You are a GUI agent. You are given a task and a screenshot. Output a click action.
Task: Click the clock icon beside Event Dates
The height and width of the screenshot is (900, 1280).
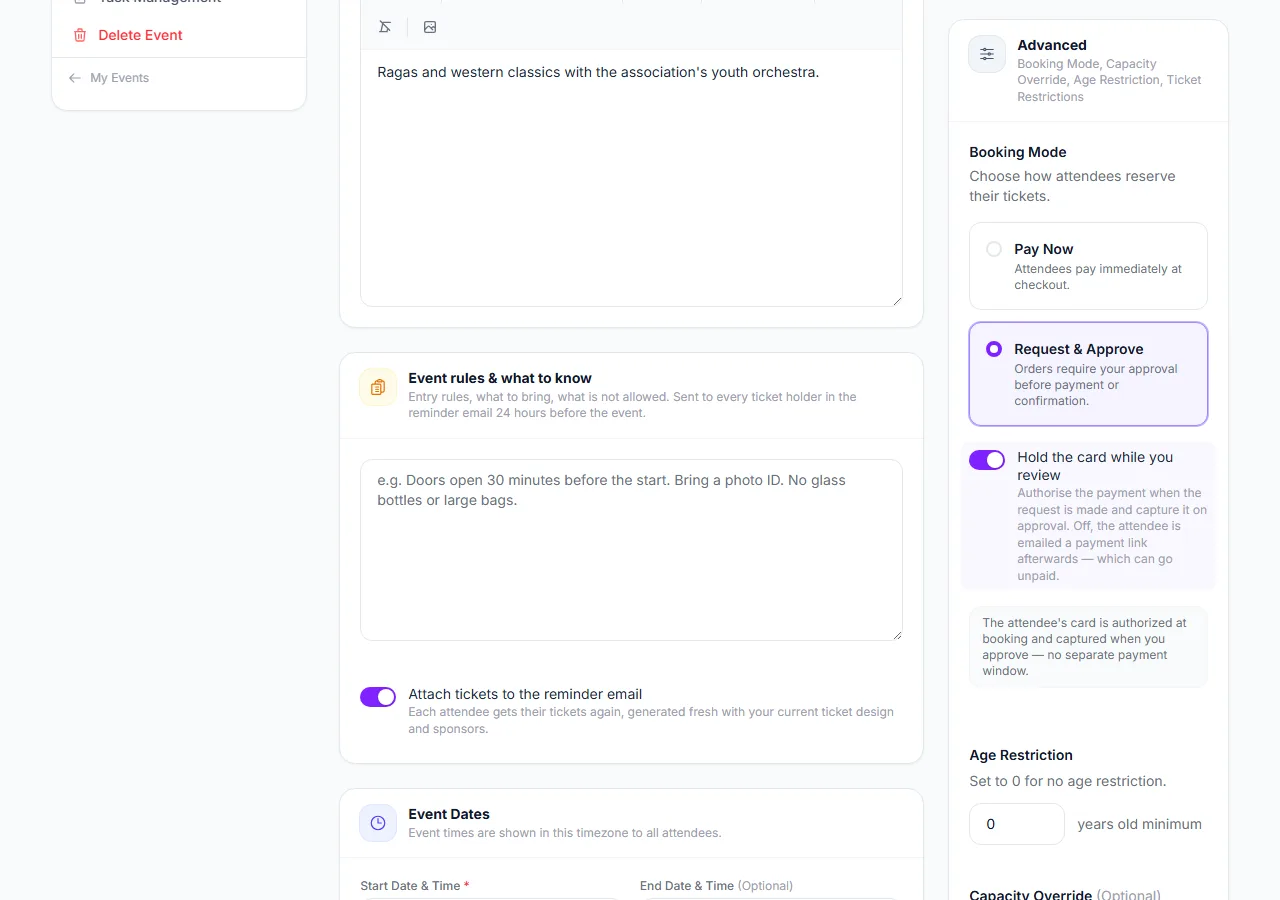coord(378,823)
